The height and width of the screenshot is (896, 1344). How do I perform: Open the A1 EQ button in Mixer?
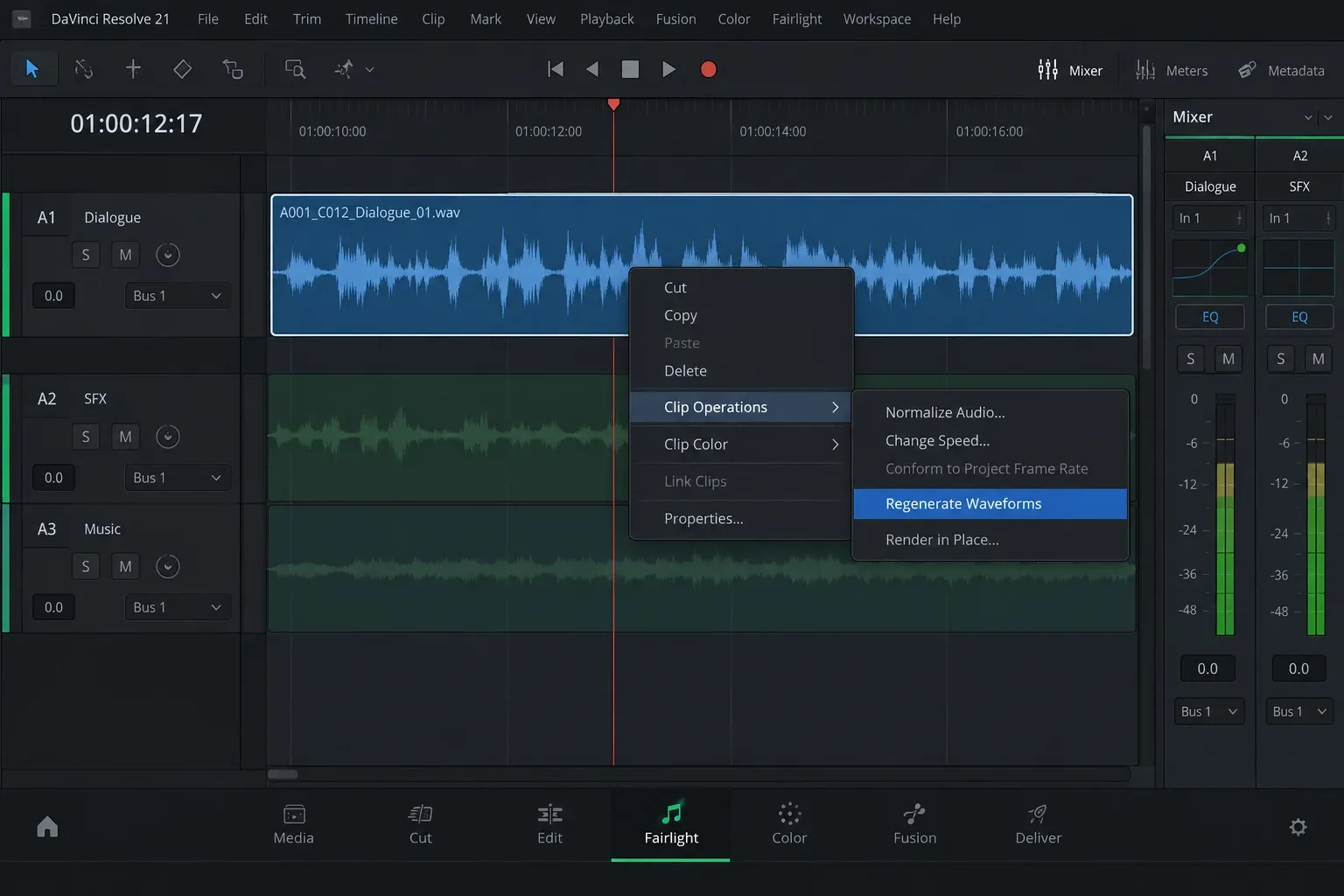coord(1210,317)
